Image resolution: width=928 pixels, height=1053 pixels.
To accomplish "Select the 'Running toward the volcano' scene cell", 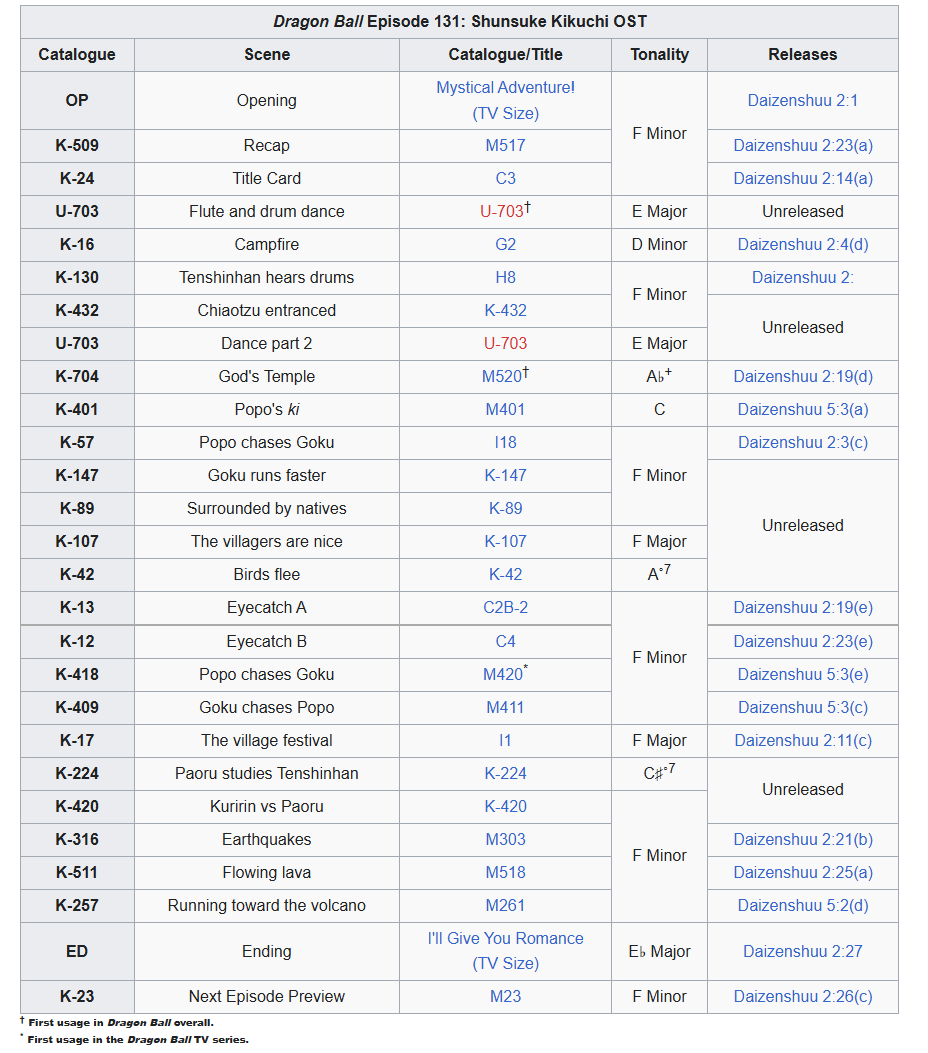I will coord(267,905).
